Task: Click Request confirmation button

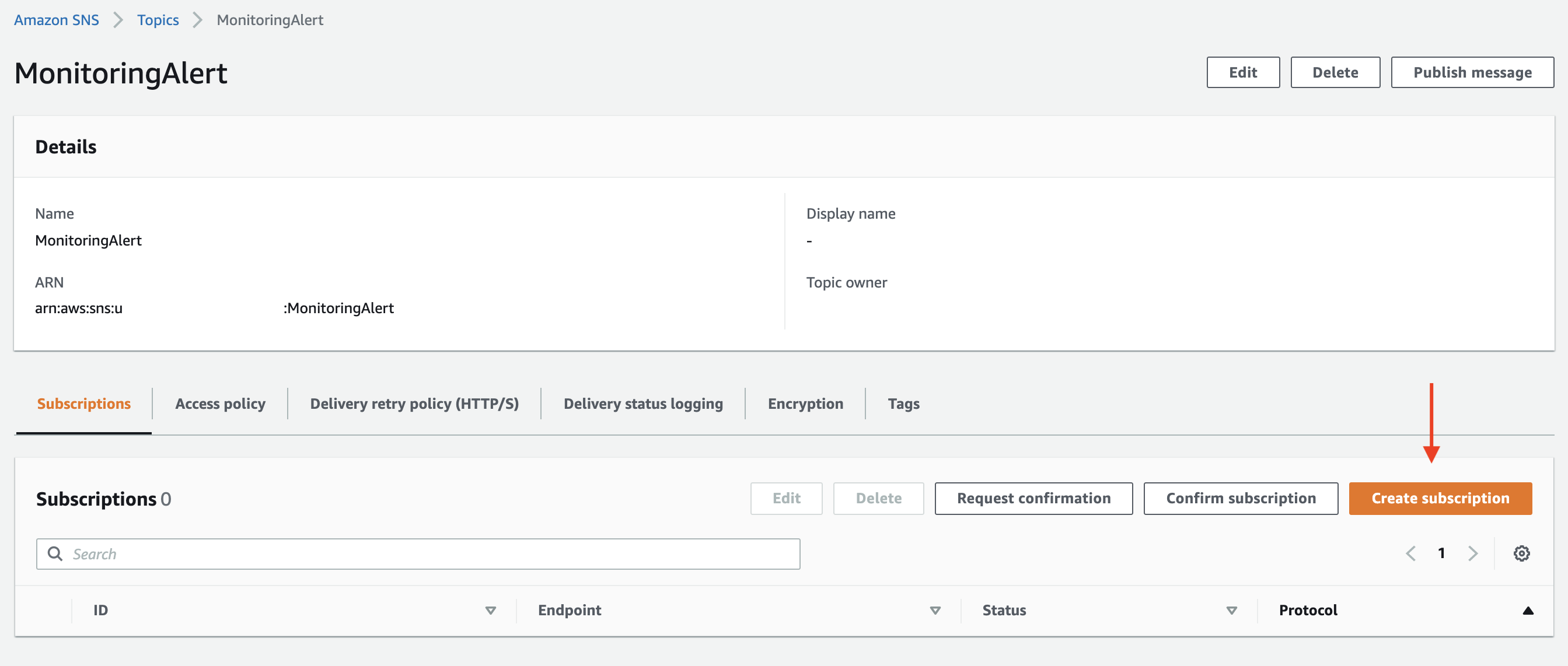Action: pyautogui.click(x=1033, y=498)
